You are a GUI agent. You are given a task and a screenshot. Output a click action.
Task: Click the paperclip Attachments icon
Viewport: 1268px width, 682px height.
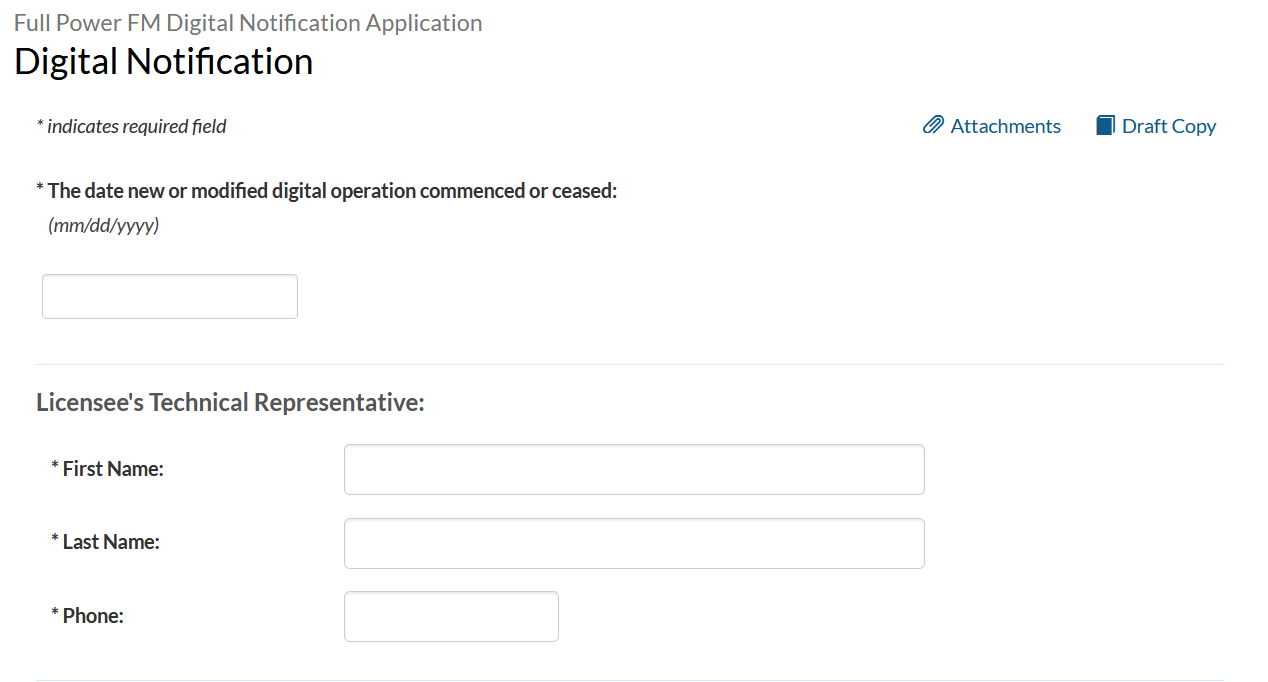click(932, 125)
